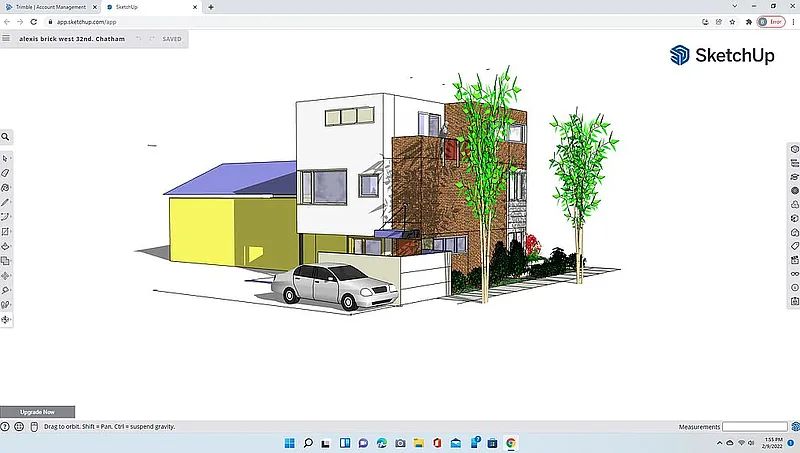This screenshot has height=453, width=800.
Task: Click the Windows Start button
Action: pos(288,442)
